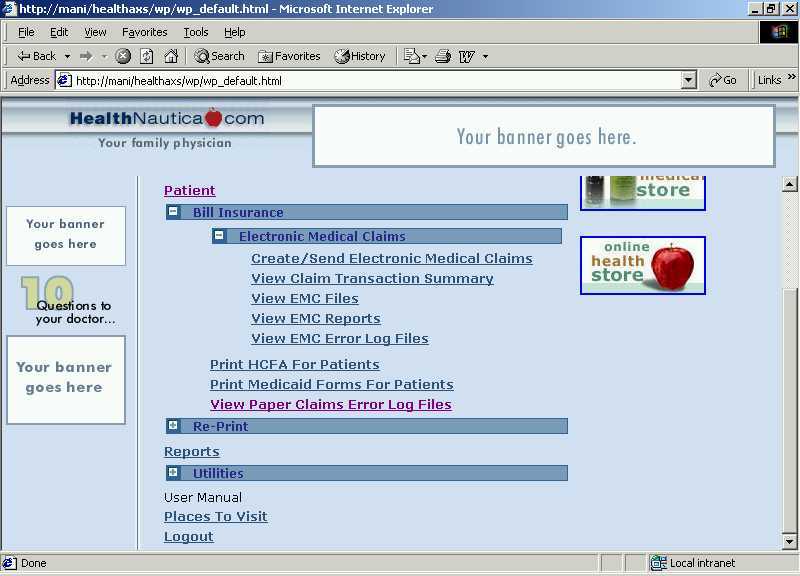
Task: Open the Edit menu
Action: (x=59, y=32)
